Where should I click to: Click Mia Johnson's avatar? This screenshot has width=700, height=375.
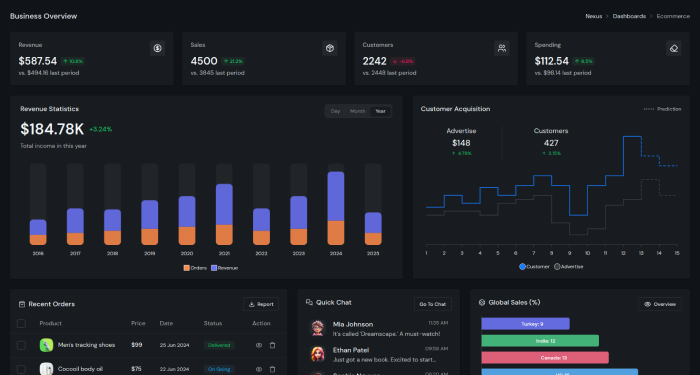point(317,328)
